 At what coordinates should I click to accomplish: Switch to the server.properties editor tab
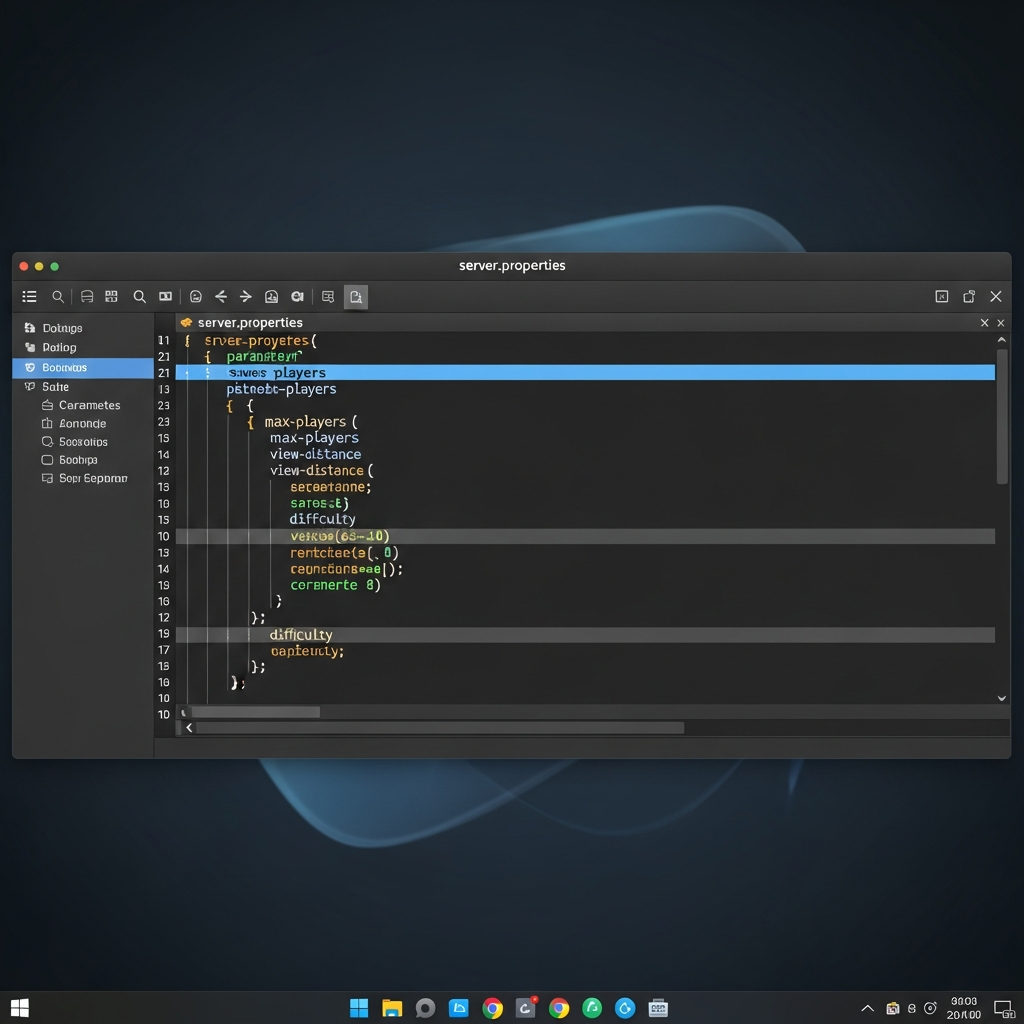coord(250,323)
